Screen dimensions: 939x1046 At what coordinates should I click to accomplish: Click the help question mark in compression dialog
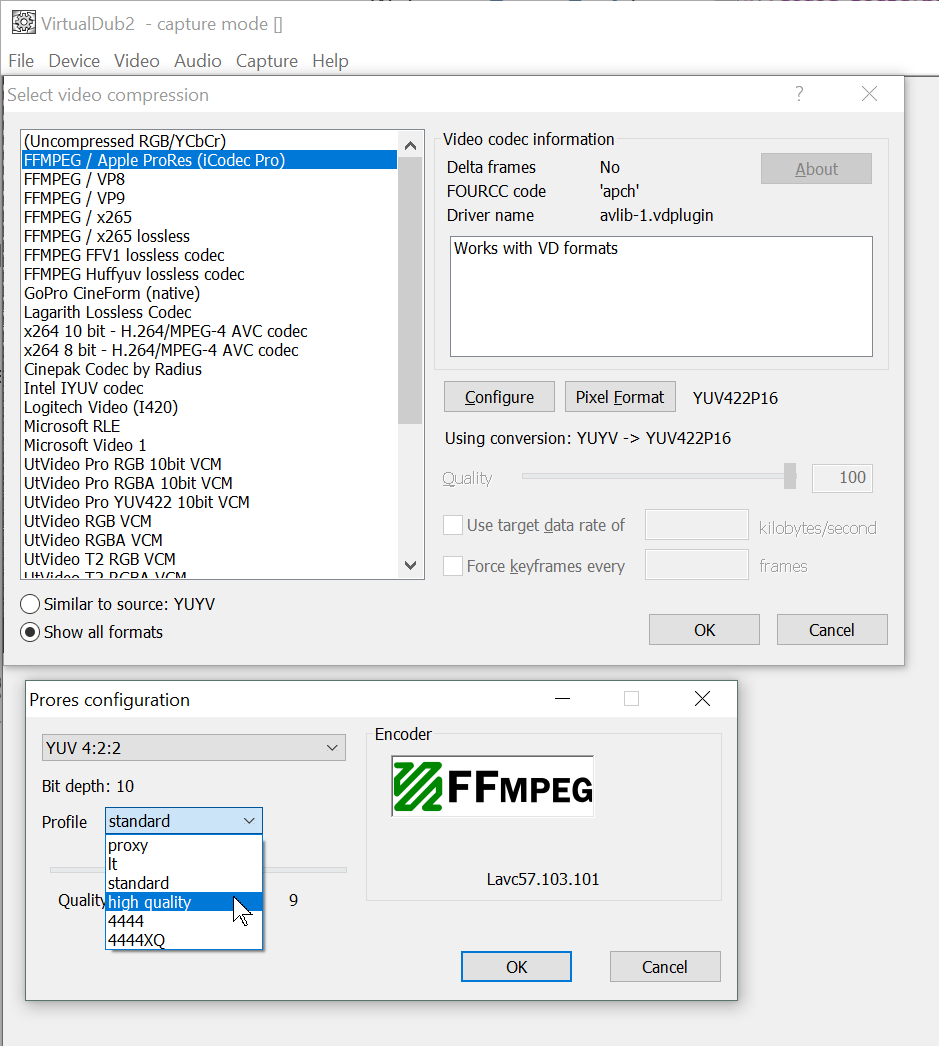799,94
